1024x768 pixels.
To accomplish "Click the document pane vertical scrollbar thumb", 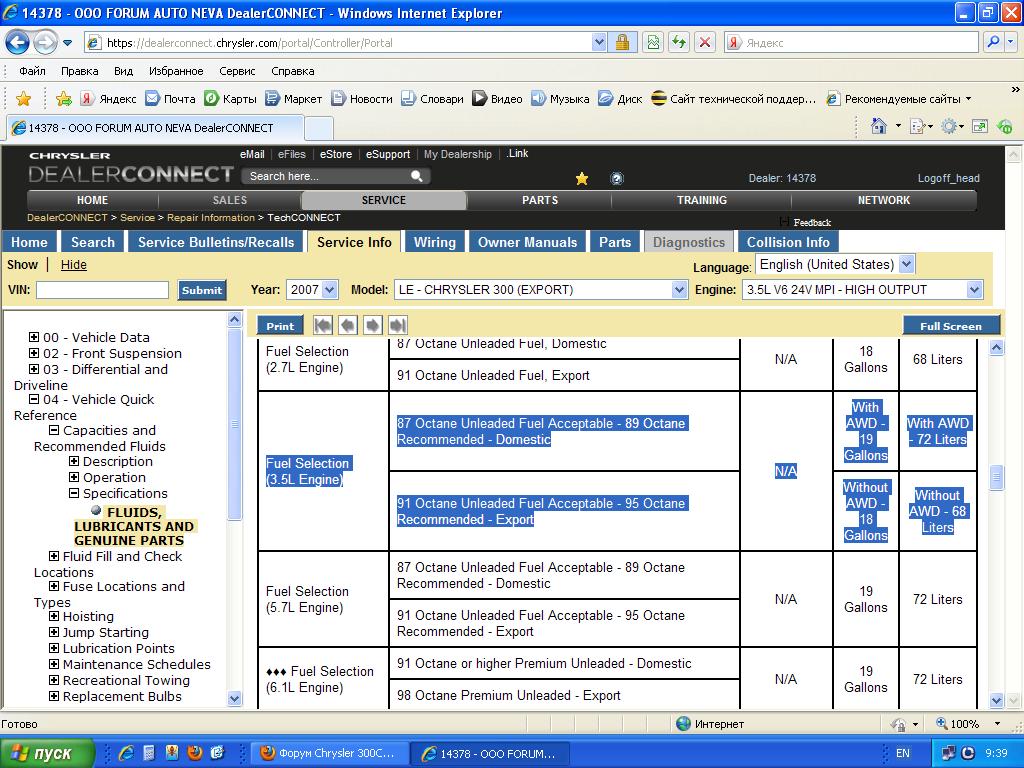I will [997, 477].
